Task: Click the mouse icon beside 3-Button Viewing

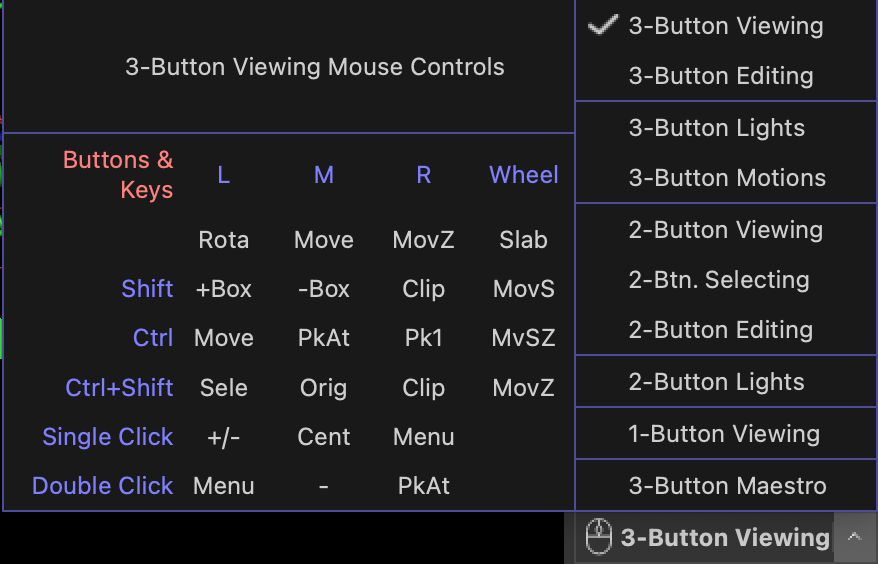Action: pyautogui.click(x=598, y=538)
